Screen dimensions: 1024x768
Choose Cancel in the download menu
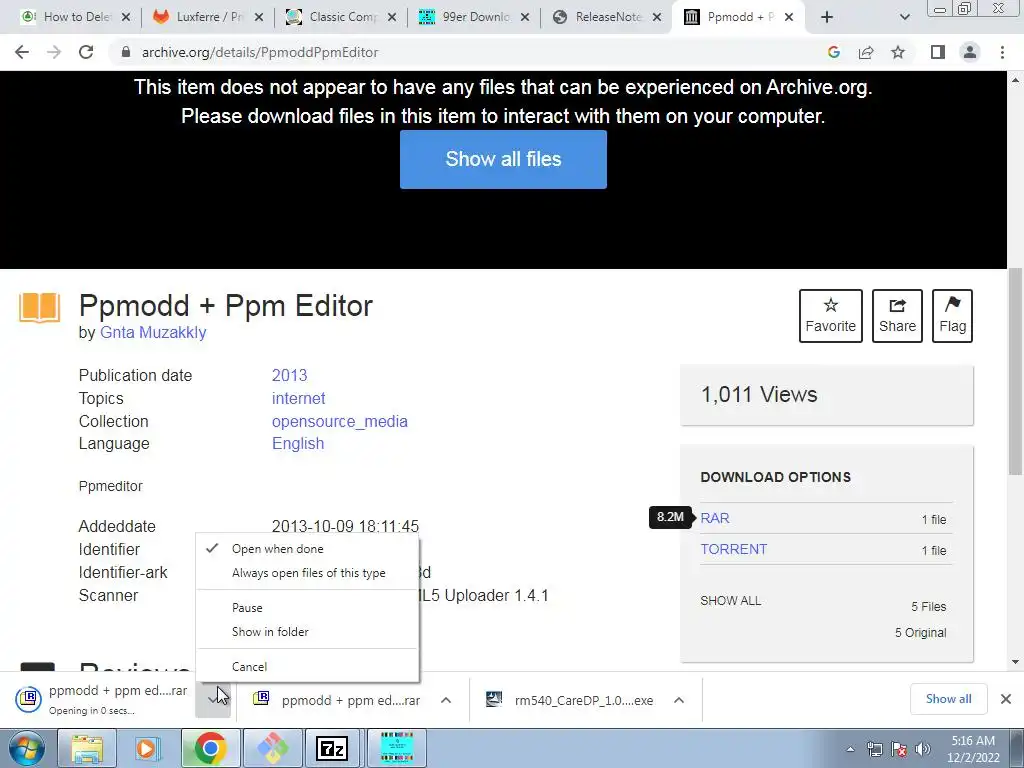pyautogui.click(x=307, y=667)
